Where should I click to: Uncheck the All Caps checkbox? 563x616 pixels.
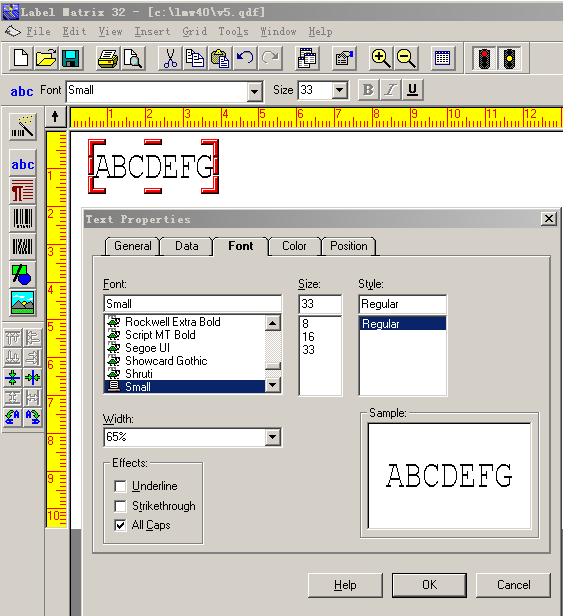120,525
